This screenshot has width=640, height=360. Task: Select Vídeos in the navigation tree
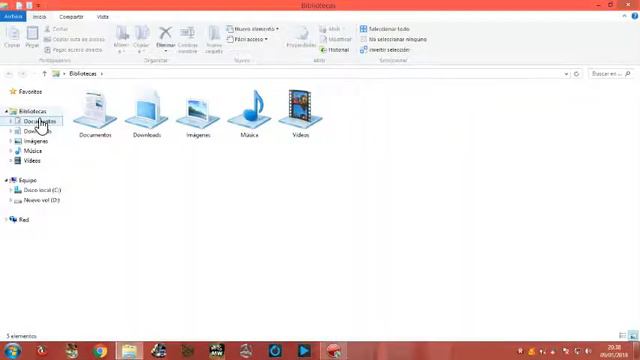[32, 161]
